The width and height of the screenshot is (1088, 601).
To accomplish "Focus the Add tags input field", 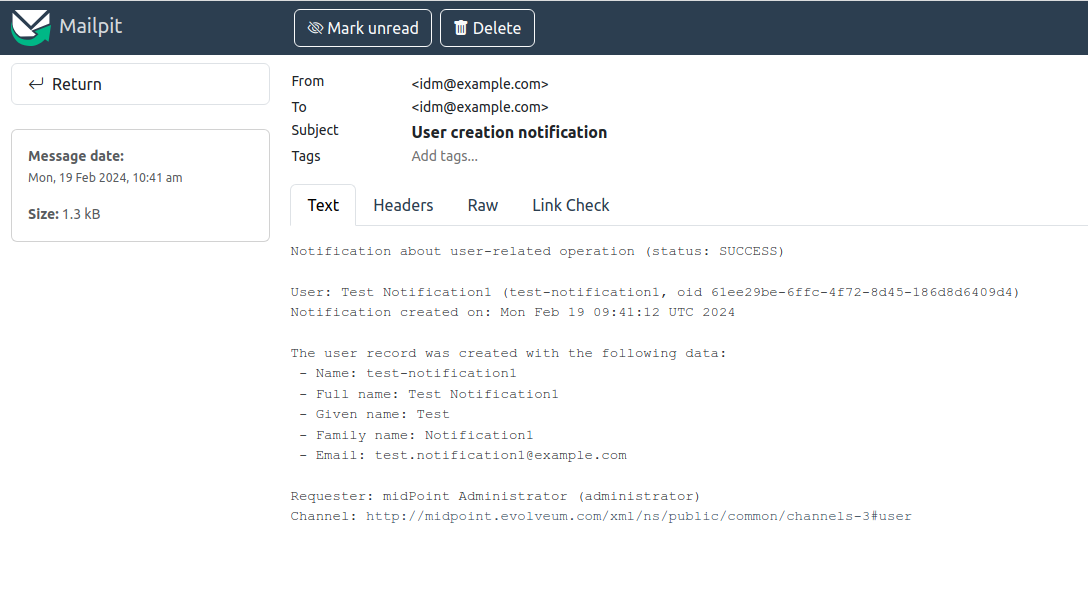I will [x=445, y=156].
